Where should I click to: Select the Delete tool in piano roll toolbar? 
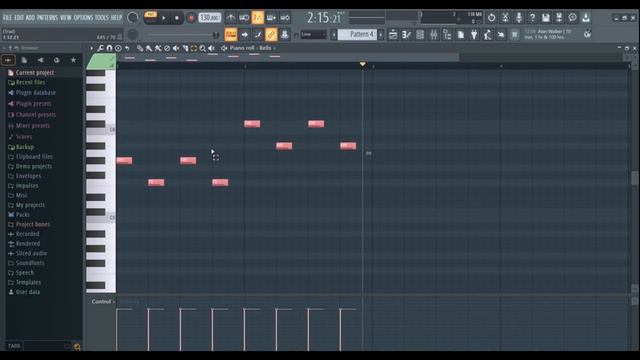coord(167,48)
